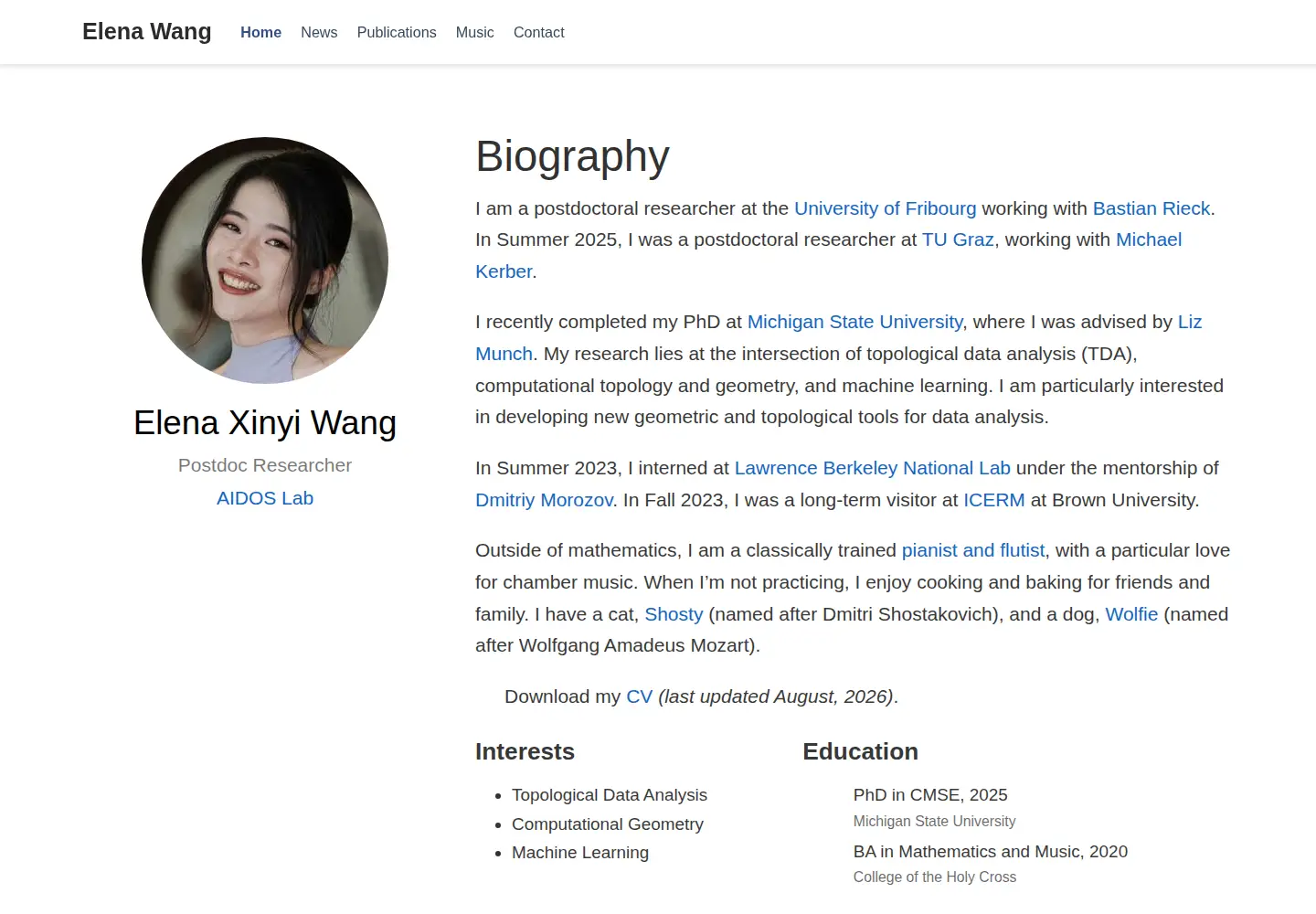Open the Contact section
This screenshot has width=1316, height=914.
click(539, 32)
